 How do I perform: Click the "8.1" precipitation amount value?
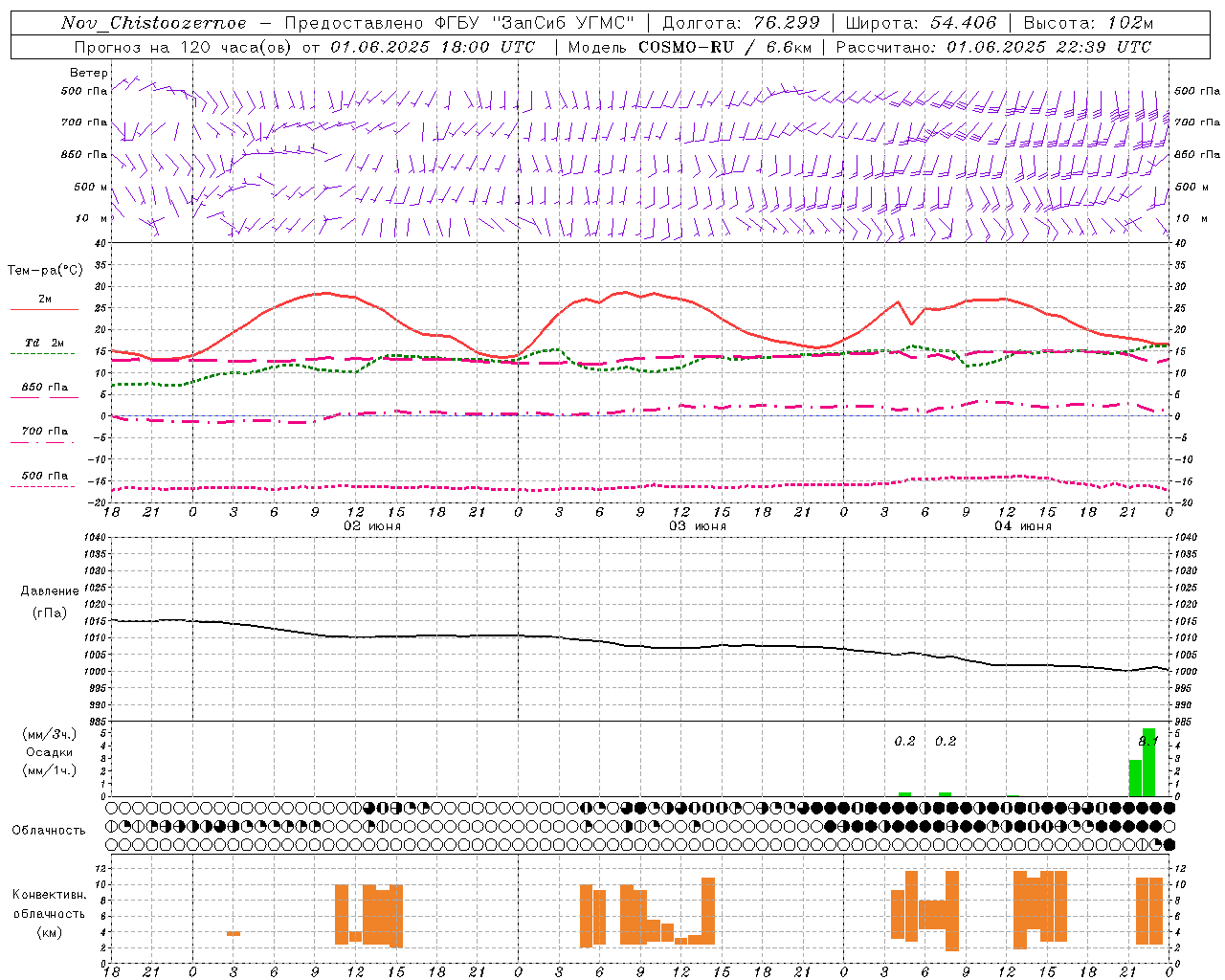[1148, 741]
